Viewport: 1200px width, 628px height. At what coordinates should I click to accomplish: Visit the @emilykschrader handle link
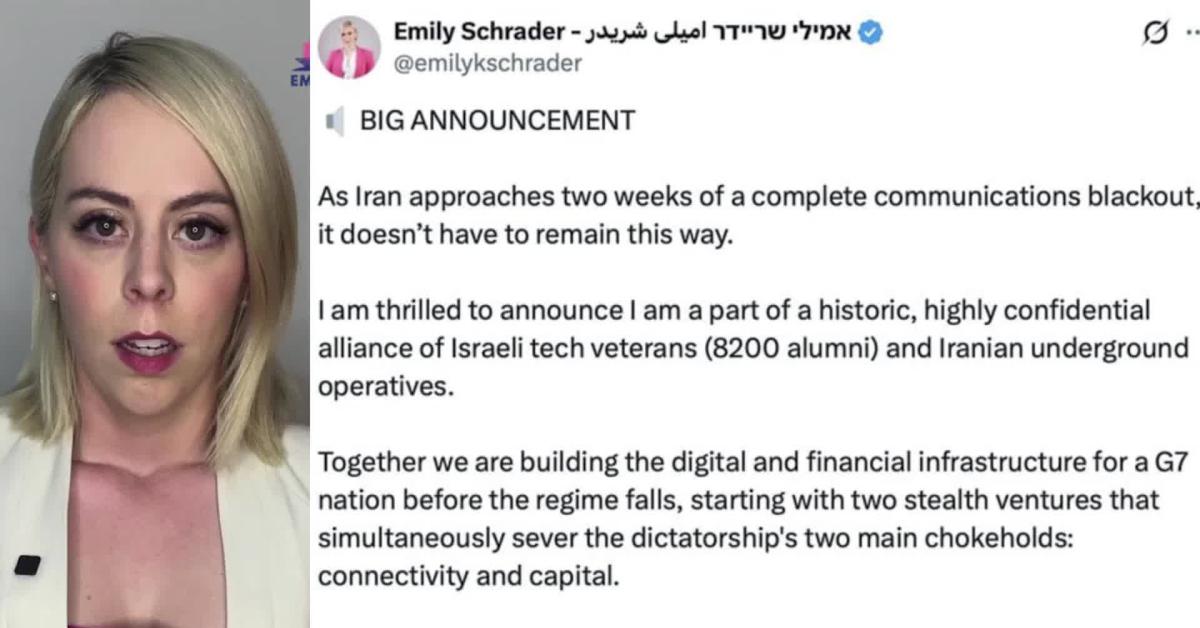[488, 64]
